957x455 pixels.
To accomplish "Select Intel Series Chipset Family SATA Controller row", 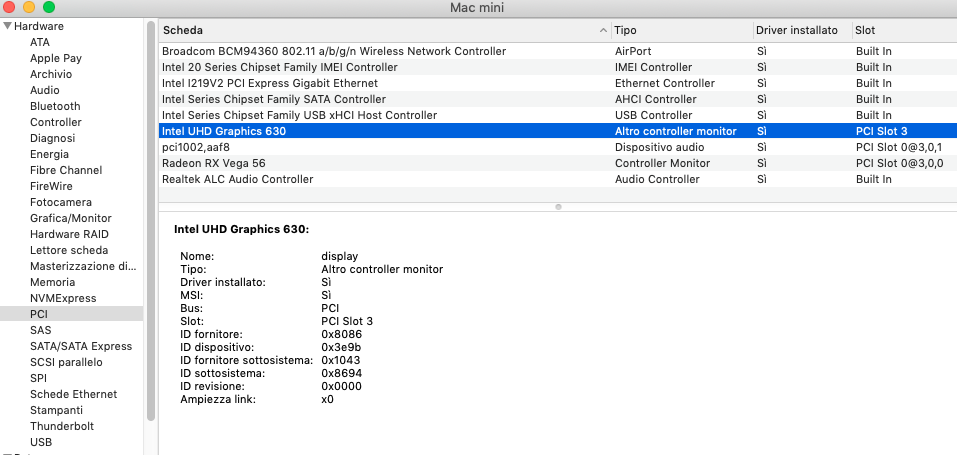I will click(558, 99).
